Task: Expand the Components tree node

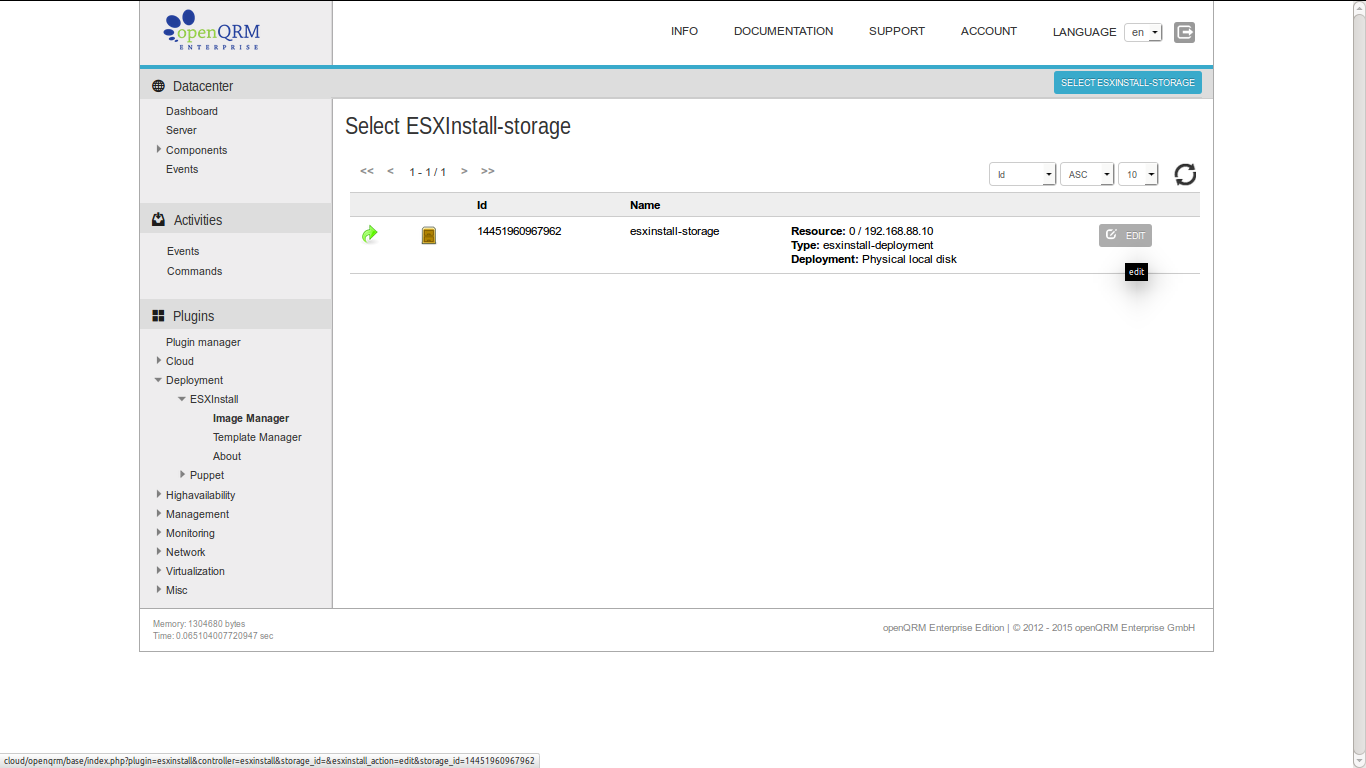Action: [x=159, y=149]
